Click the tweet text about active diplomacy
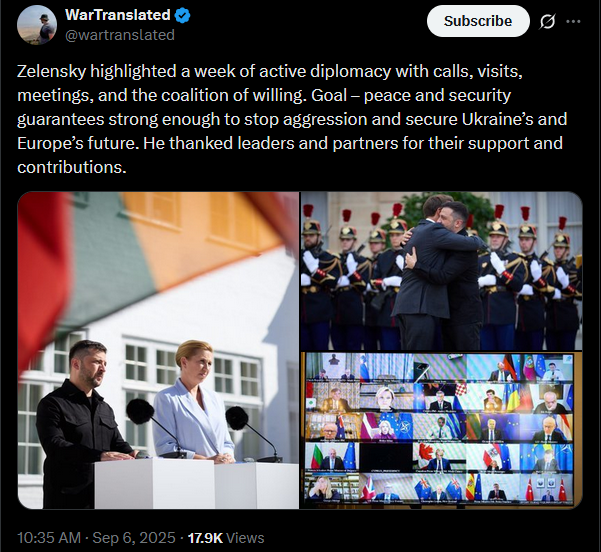This screenshot has height=552, width=601. point(292,119)
